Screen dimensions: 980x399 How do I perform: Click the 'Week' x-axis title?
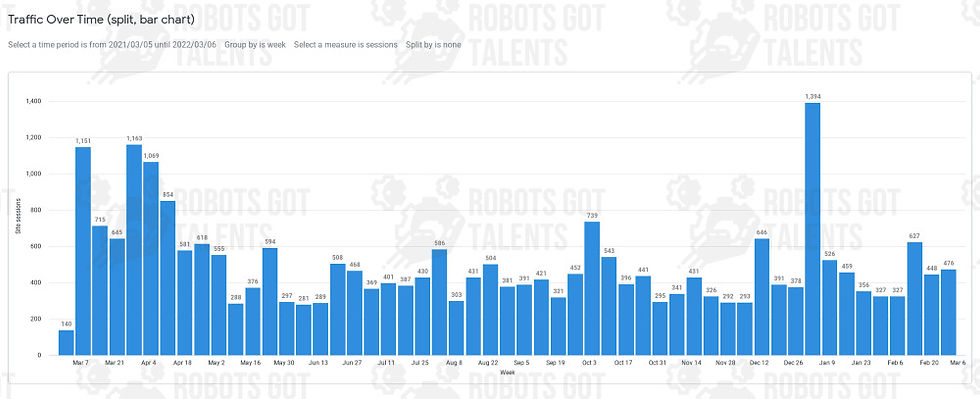[507, 373]
